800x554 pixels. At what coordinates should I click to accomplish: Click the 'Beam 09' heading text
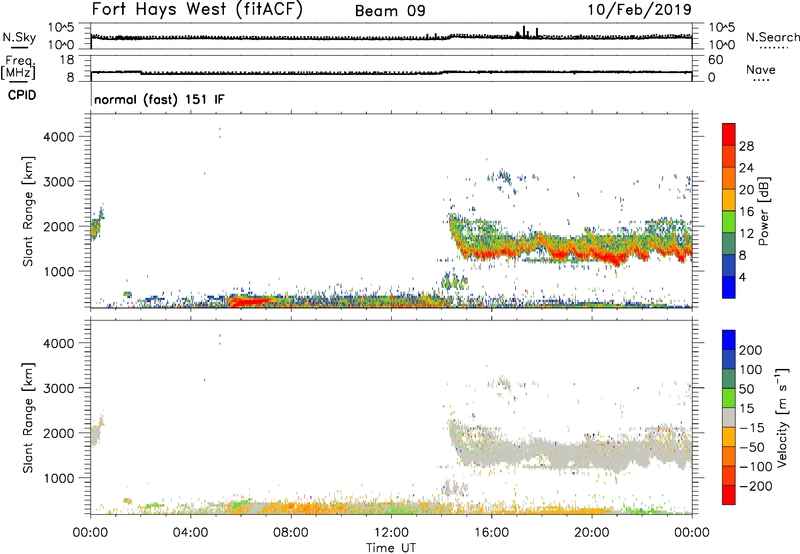[x=390, y=11]
